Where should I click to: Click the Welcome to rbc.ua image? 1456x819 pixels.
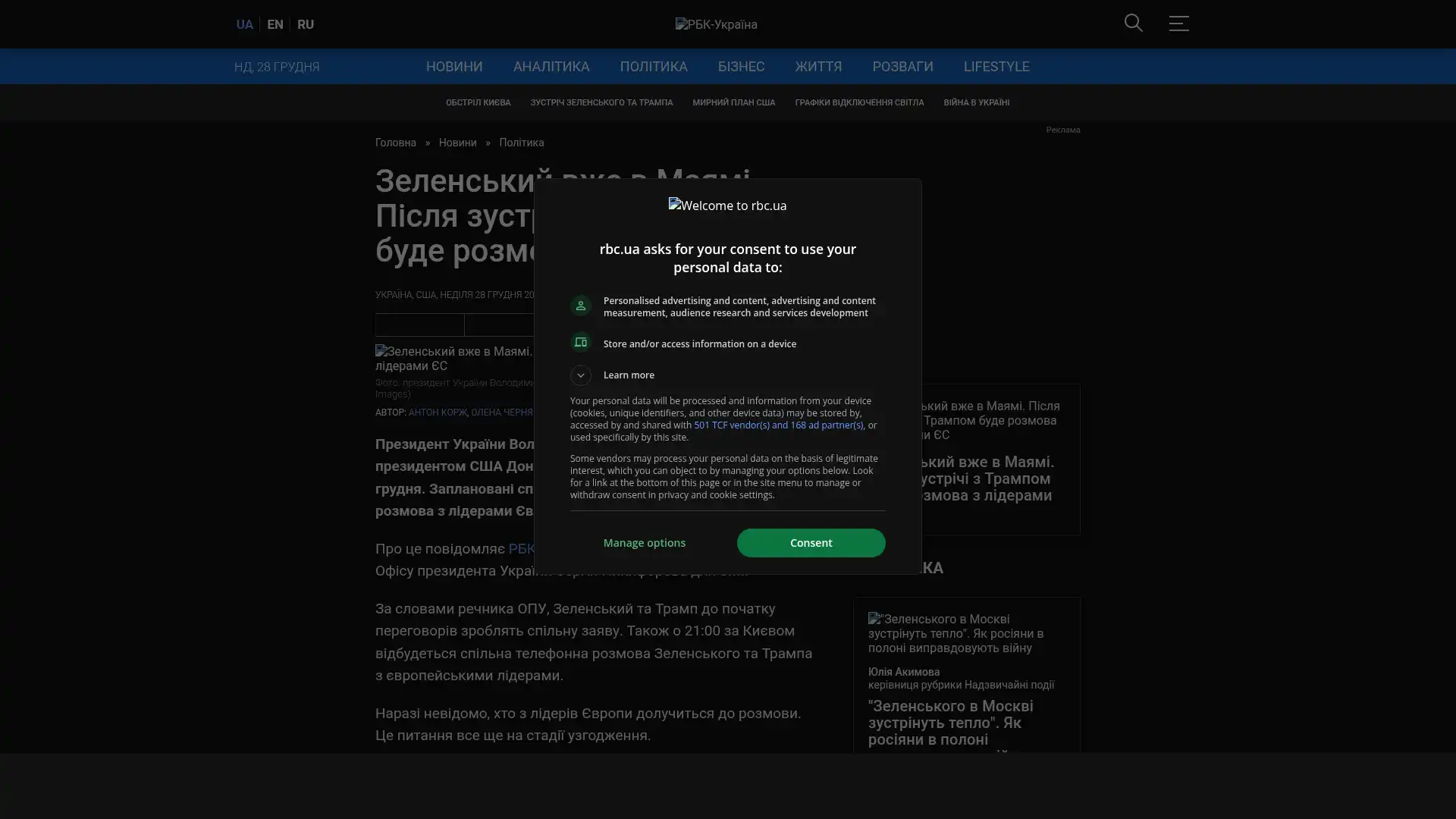727,206
